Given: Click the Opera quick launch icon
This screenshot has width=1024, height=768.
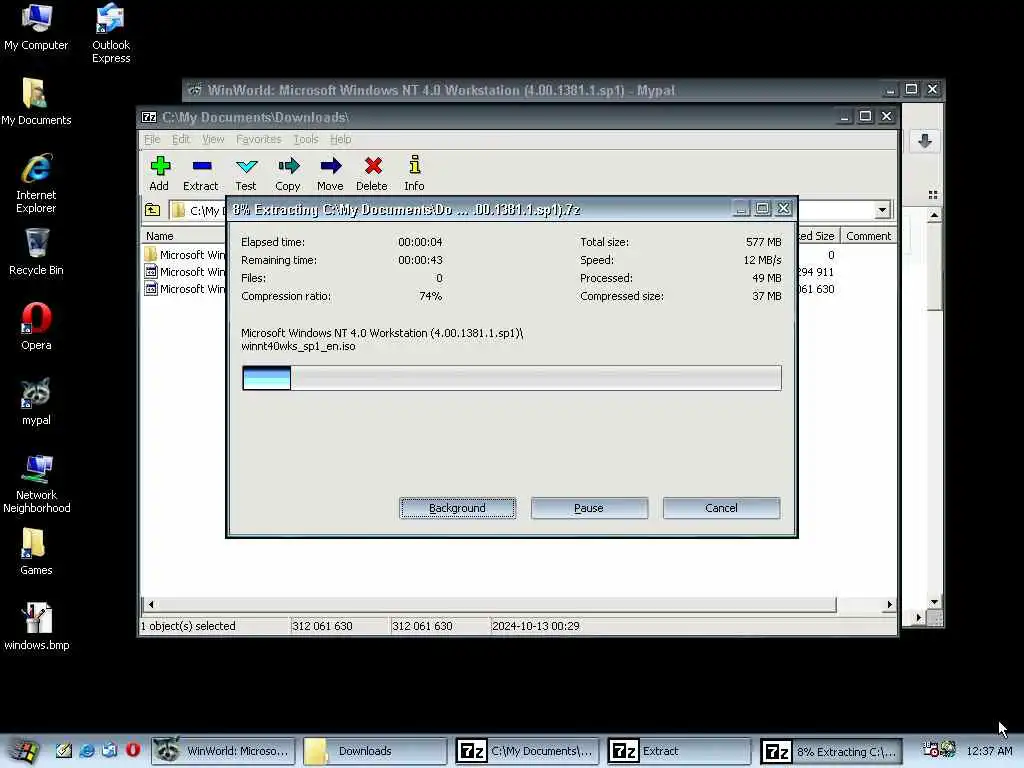Looking at the screenshot, I should tap(133, 750).
